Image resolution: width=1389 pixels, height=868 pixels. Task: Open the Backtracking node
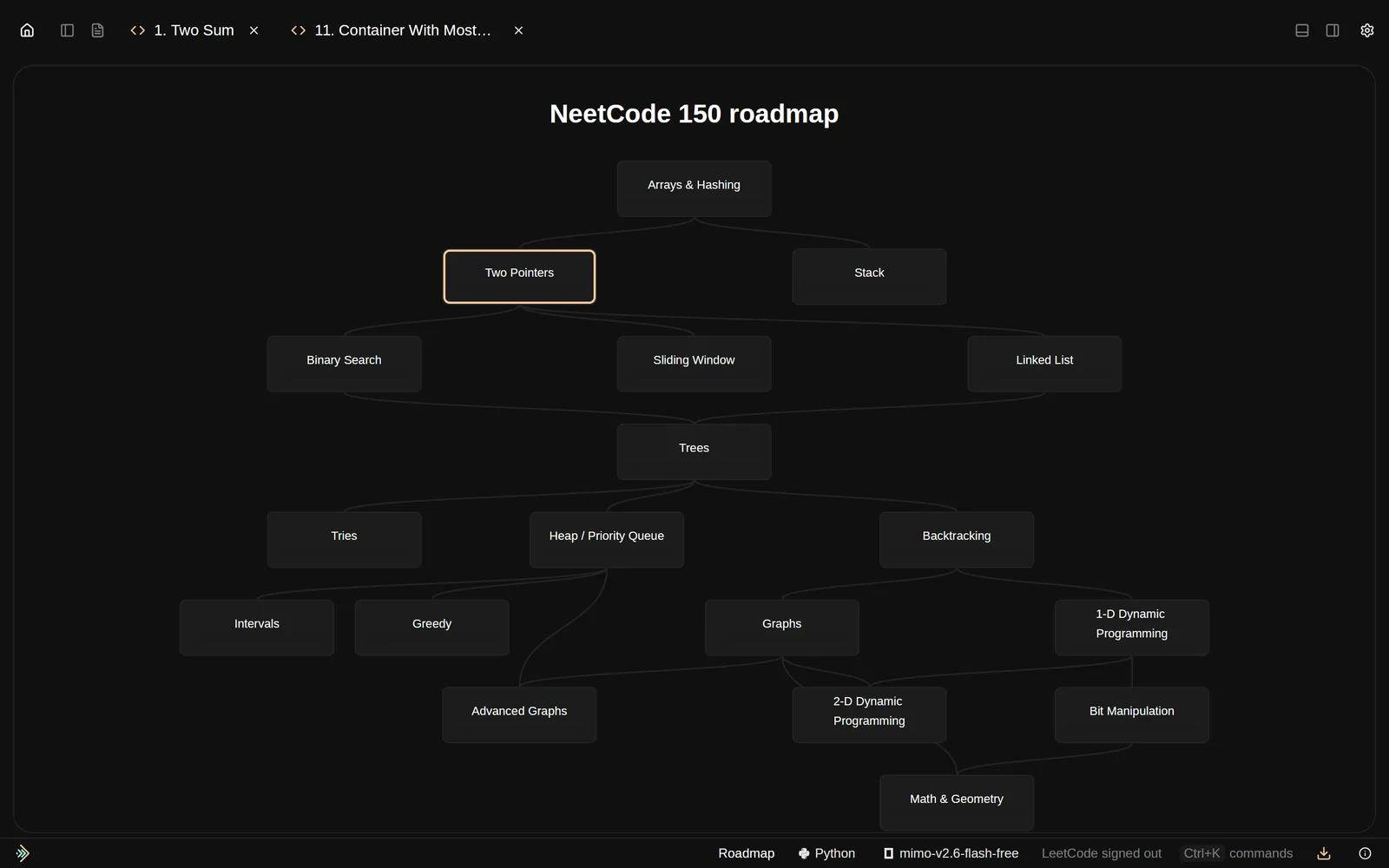click(x=957, y=539)
